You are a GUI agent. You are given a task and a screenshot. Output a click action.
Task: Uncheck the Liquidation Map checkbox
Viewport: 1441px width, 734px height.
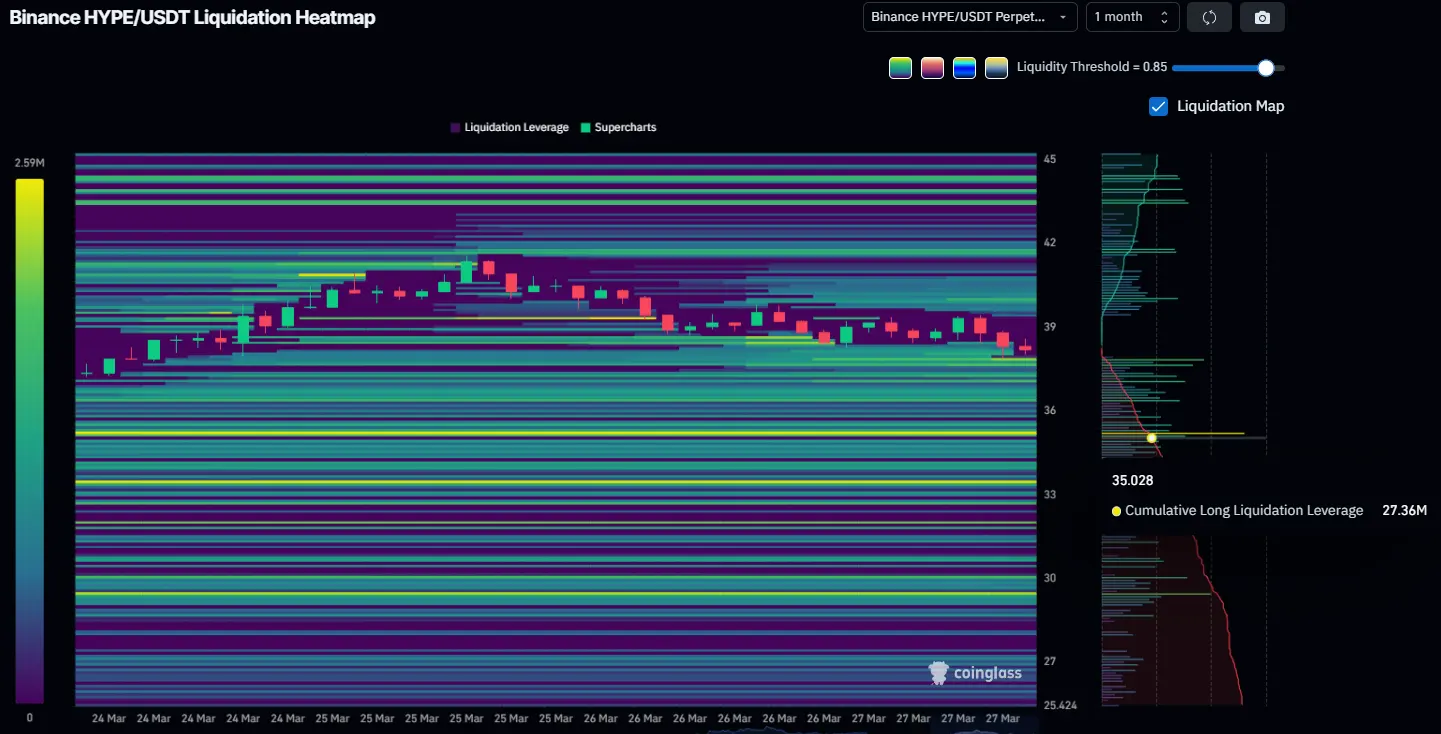coord(1158,106)
